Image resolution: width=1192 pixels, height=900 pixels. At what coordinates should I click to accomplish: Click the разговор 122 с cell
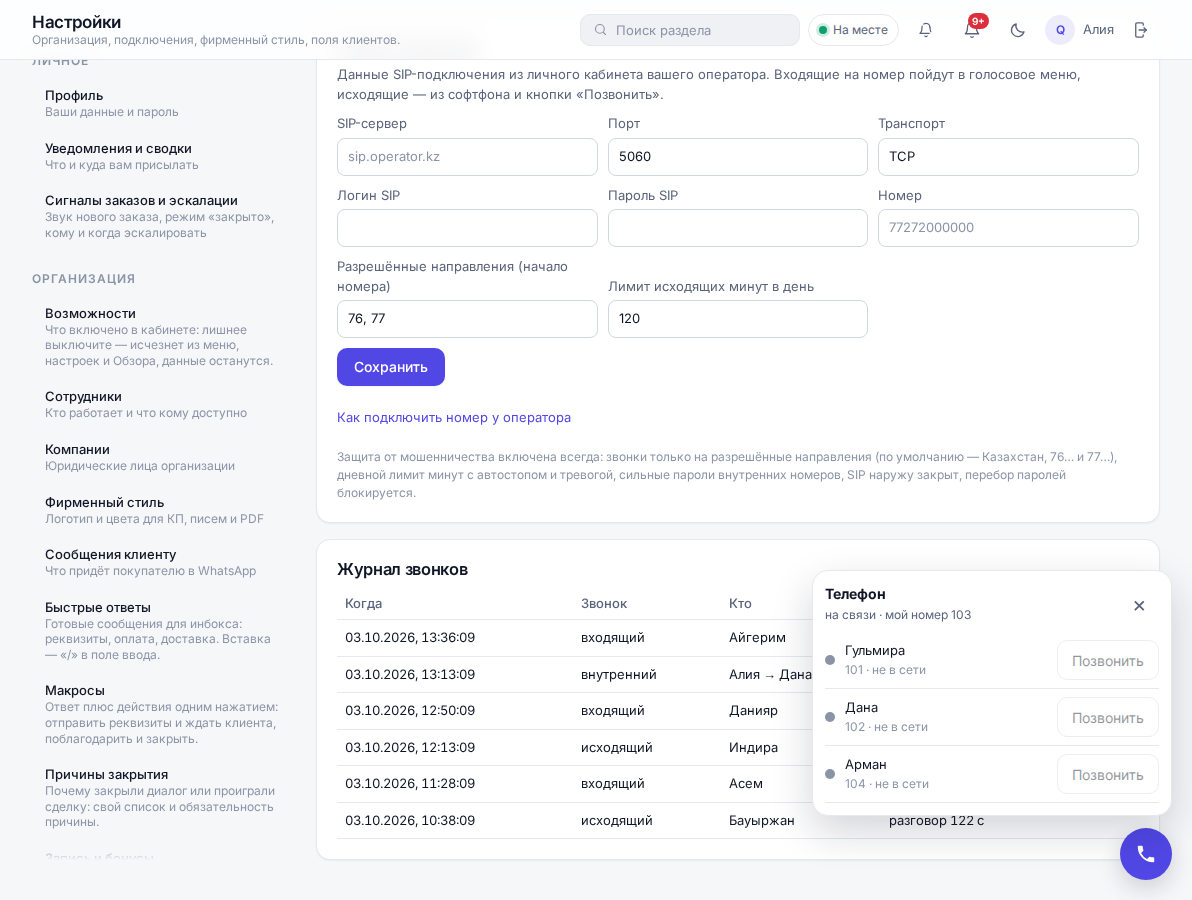coord(937,821)
